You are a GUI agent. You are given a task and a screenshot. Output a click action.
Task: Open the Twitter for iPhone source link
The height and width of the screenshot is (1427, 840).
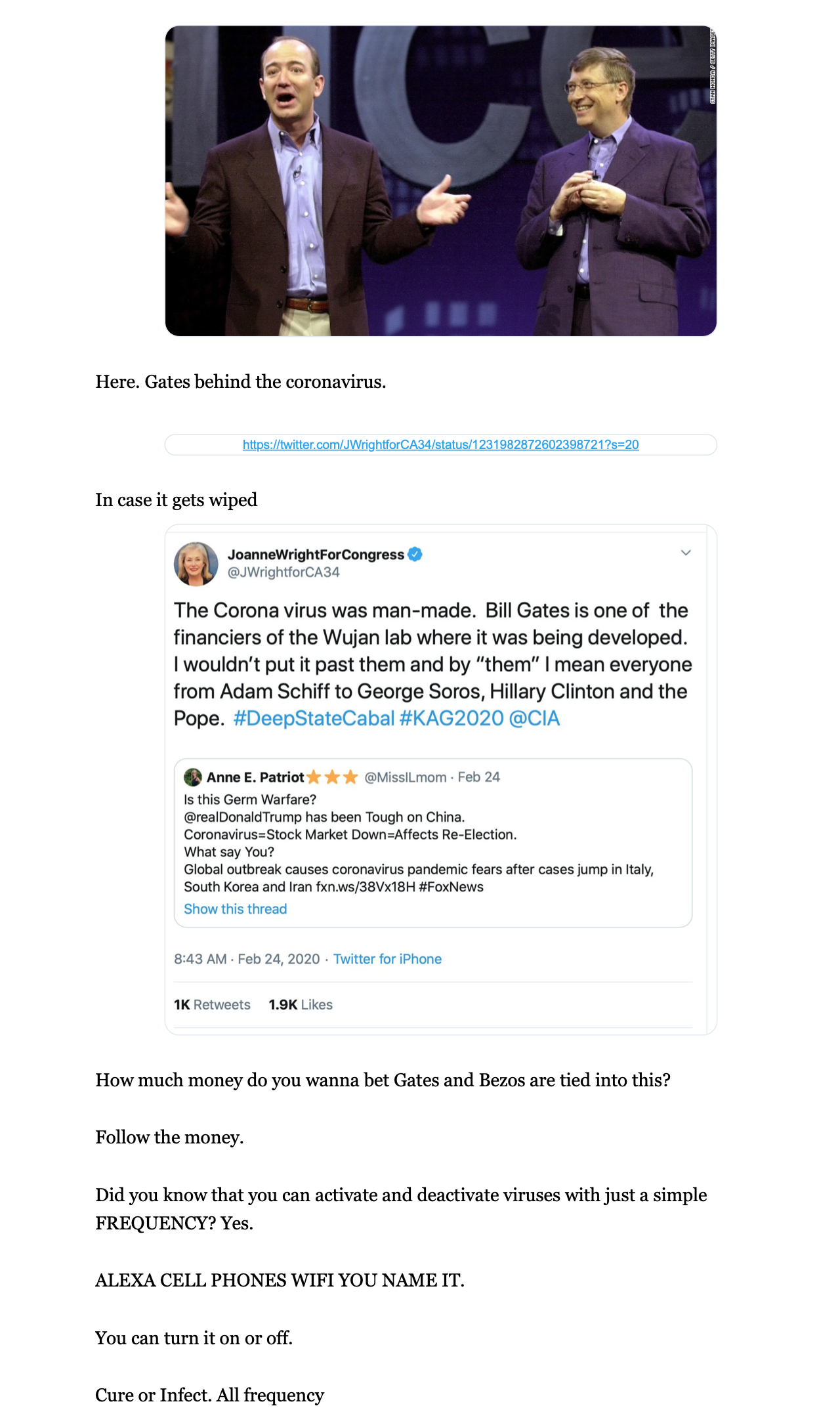click(x=387, y=959)
